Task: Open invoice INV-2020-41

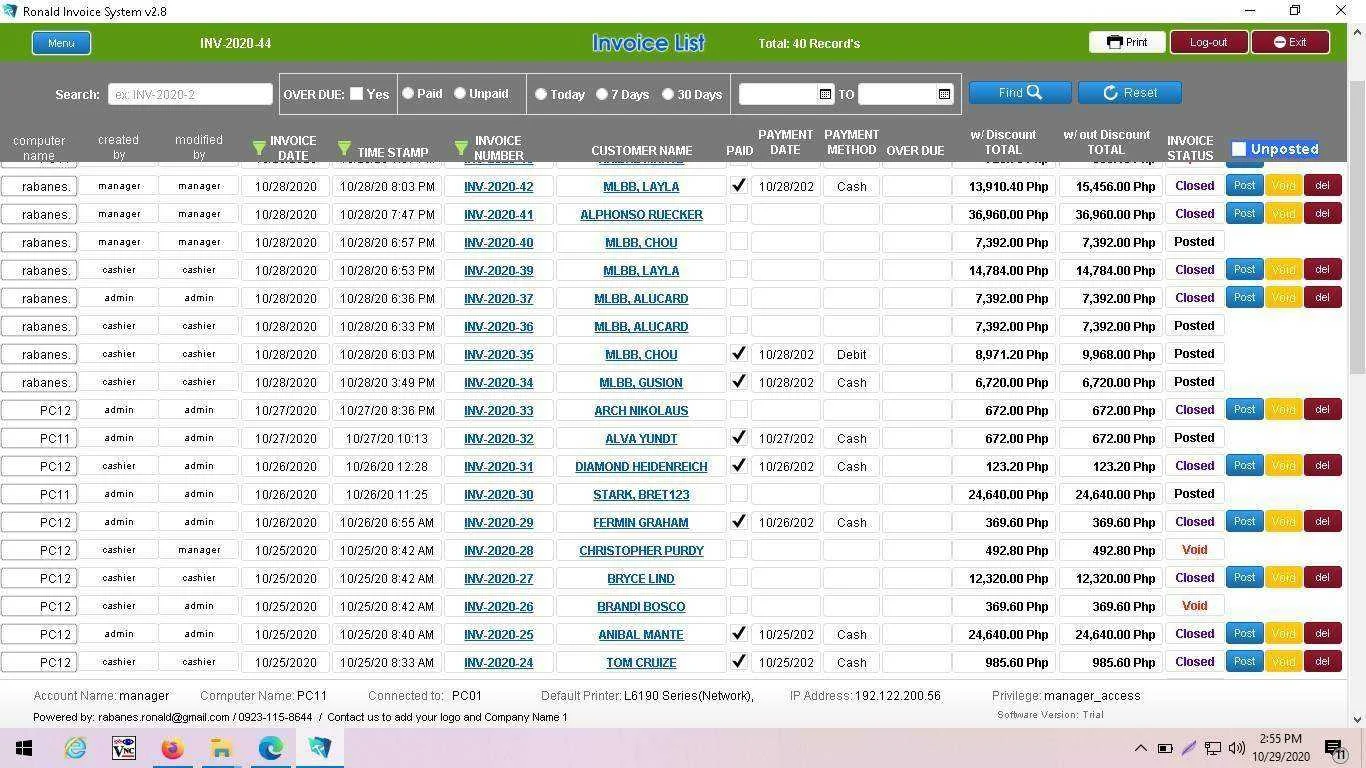Action: point(498,214)
